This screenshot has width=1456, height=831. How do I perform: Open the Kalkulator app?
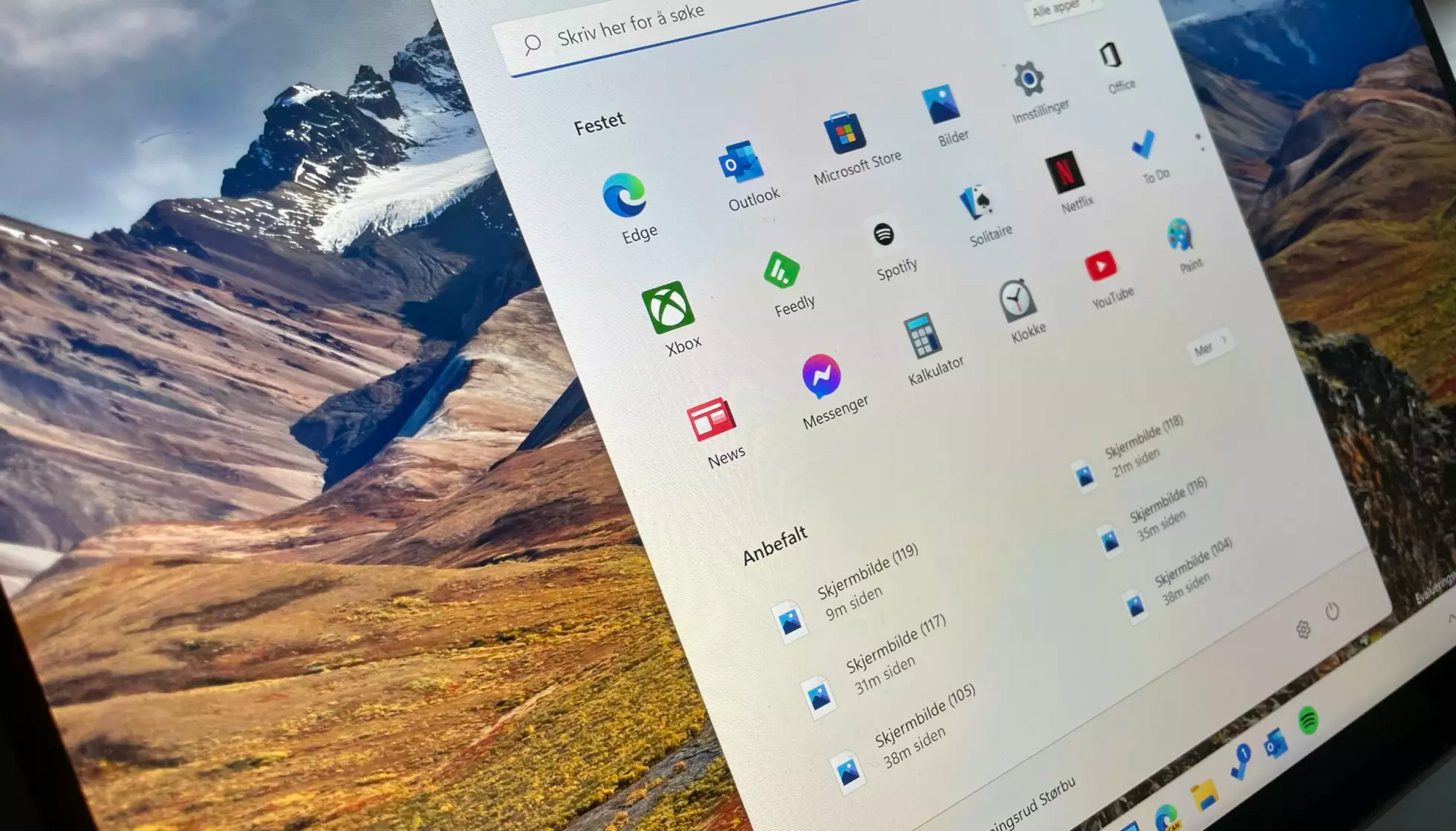923,337
